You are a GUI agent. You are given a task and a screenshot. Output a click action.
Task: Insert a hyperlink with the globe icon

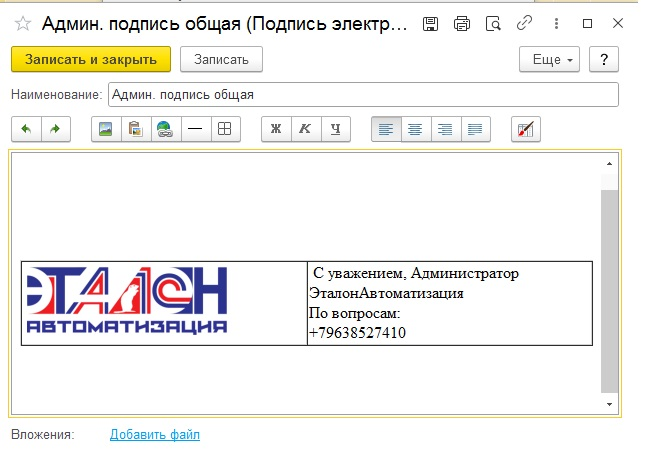[x=165, y=129]
